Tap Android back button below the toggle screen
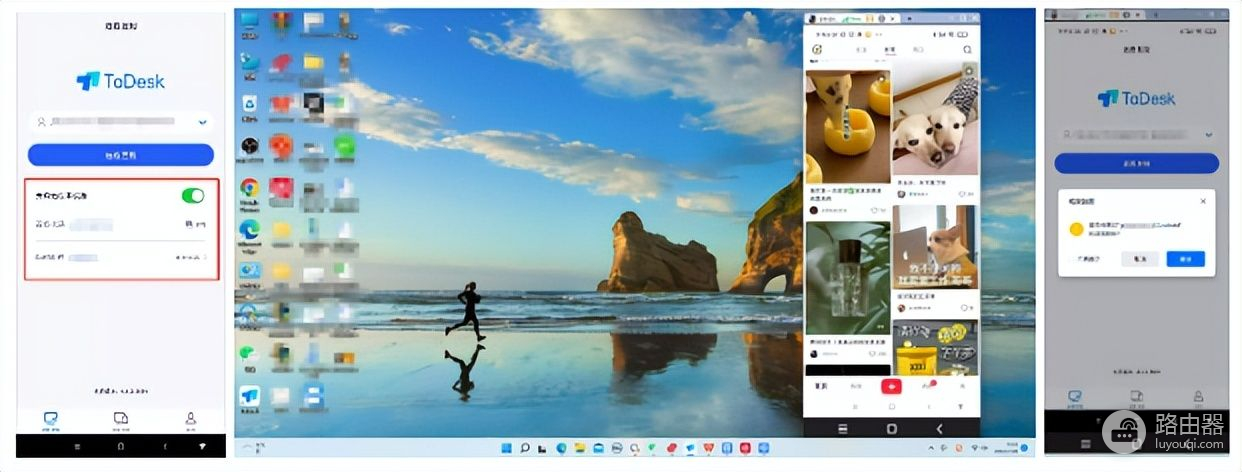 coord(165,446)
